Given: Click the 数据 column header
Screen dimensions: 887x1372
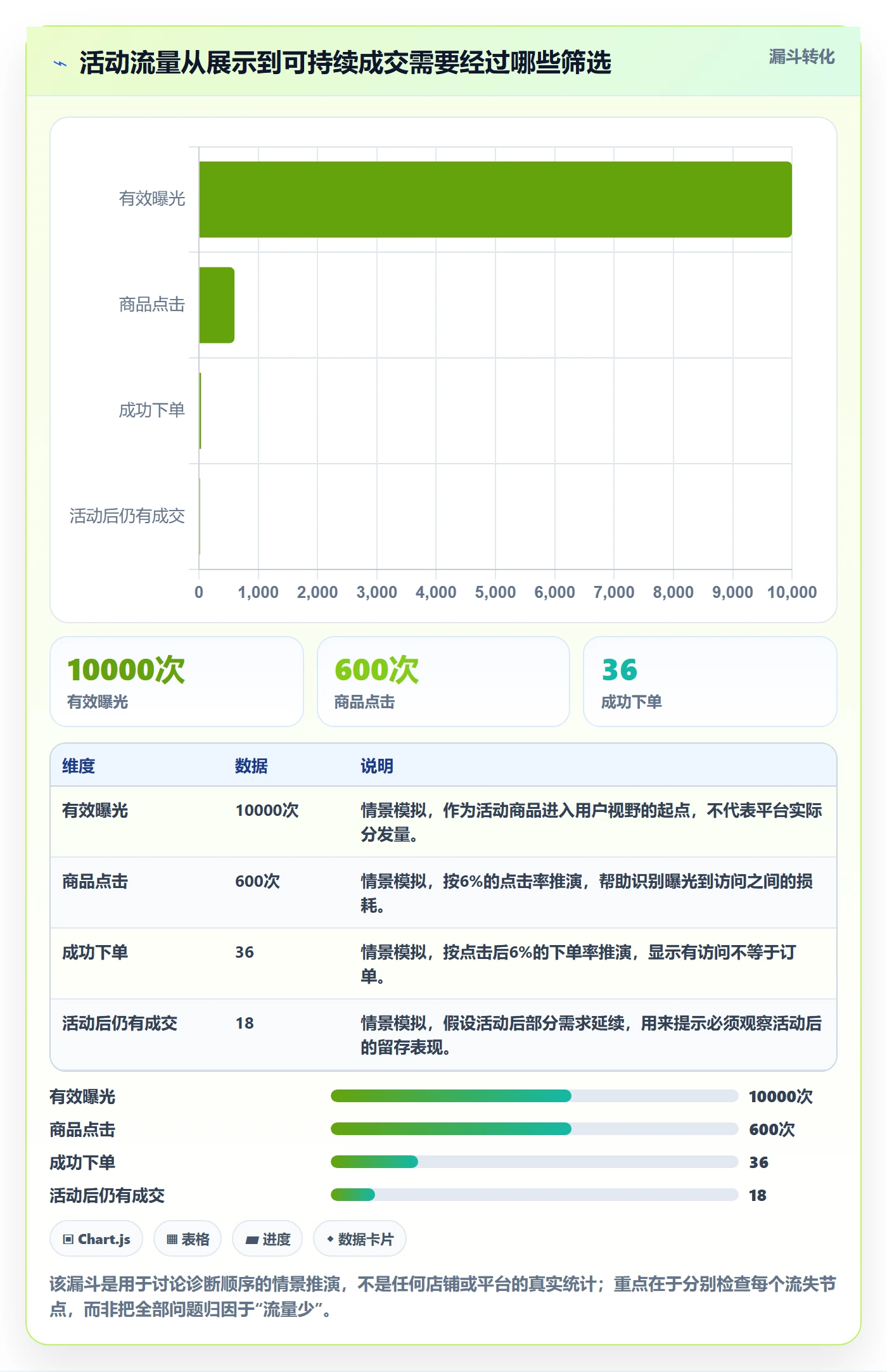Looking at the screenshot, I should (252, 766).
